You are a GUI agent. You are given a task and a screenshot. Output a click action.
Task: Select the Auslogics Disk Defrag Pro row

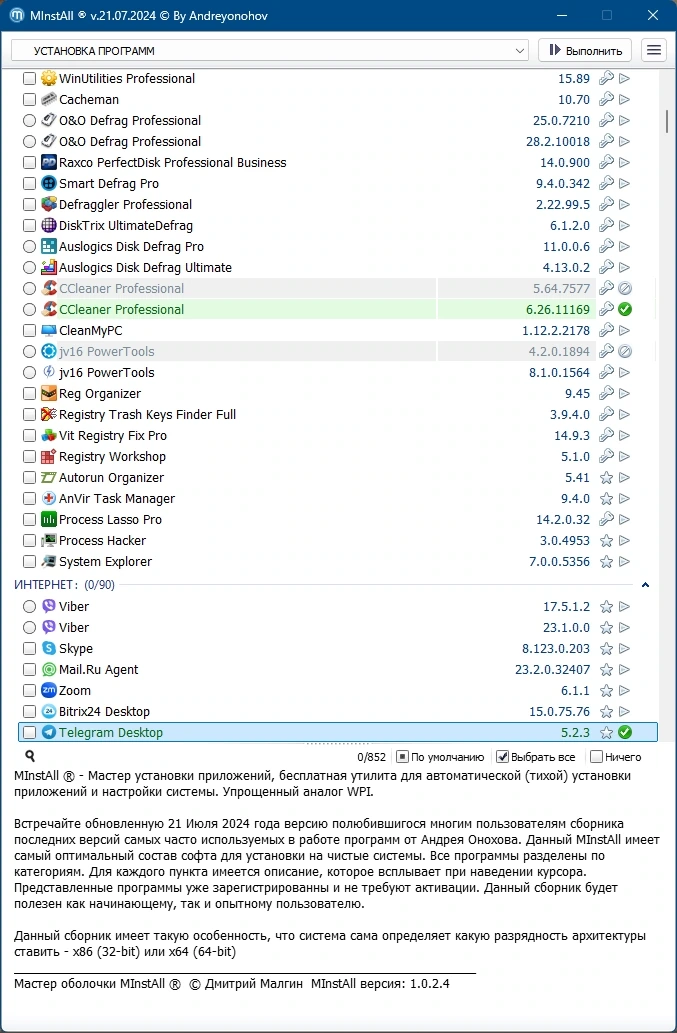[329, 246]
